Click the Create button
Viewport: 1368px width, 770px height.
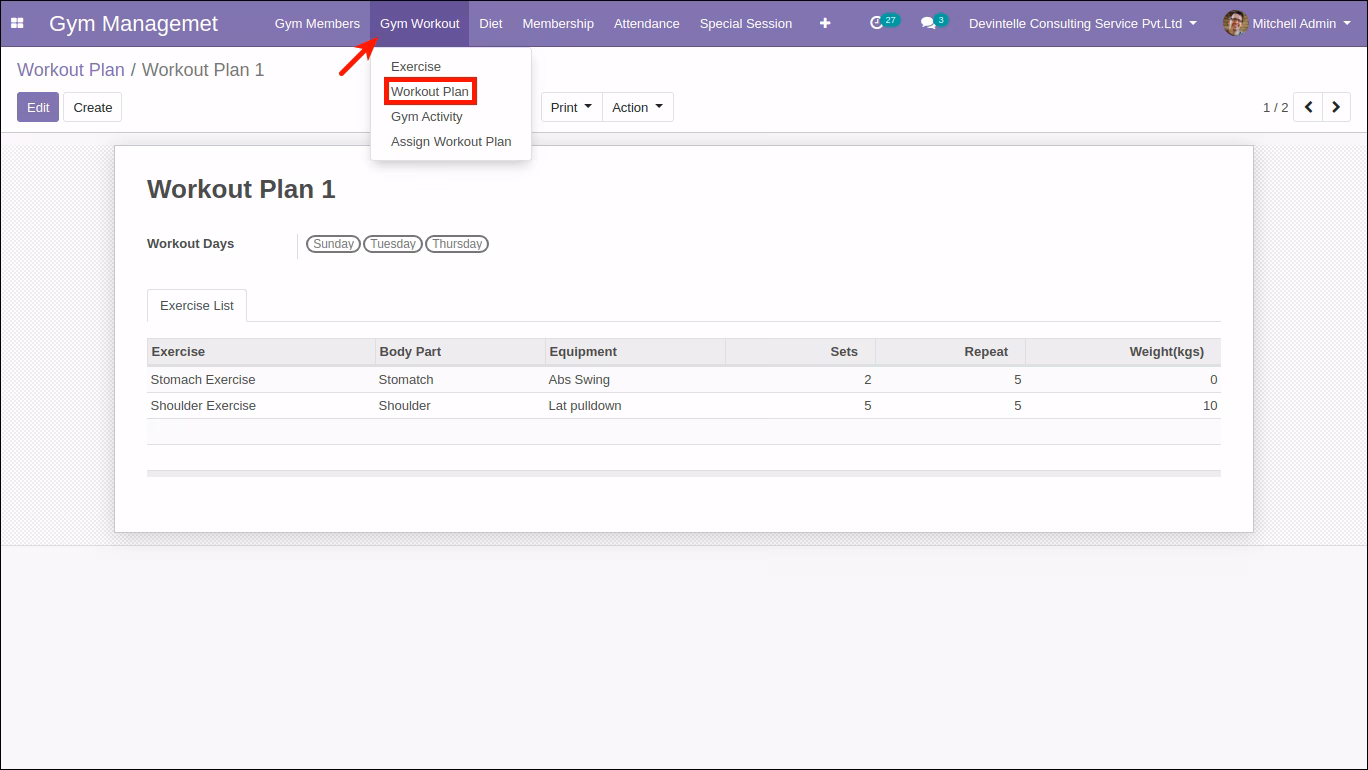click(x=93, y=107)
